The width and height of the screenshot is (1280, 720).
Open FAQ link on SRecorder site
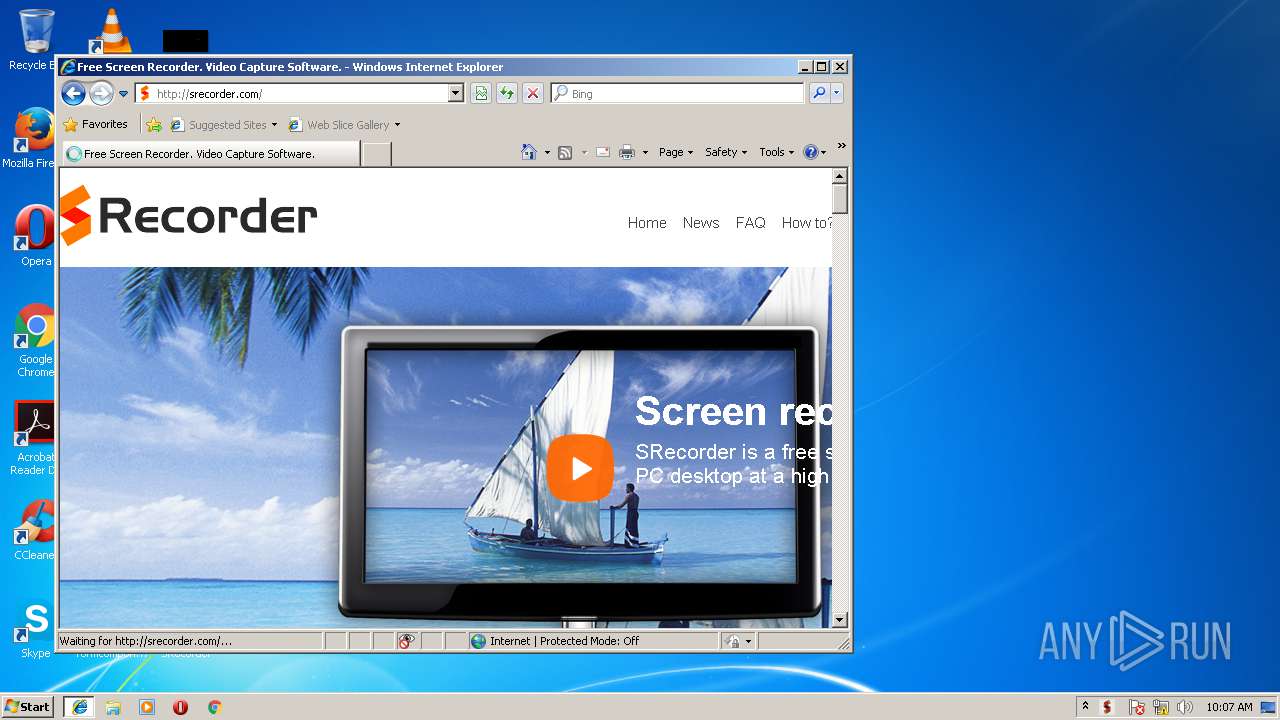point(750,223)
